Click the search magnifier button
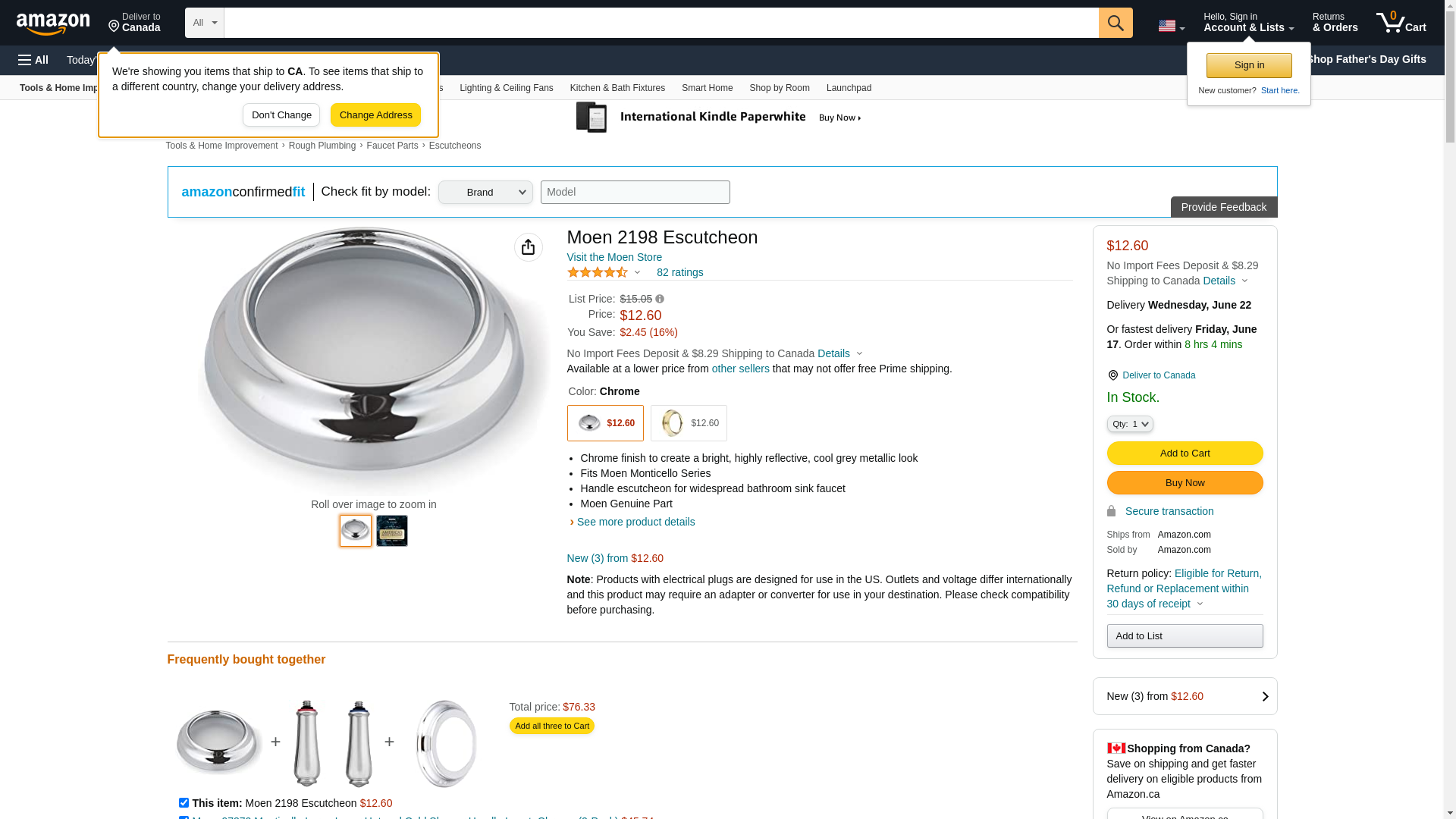The image size is (1456, 819). pos(1115,23)
